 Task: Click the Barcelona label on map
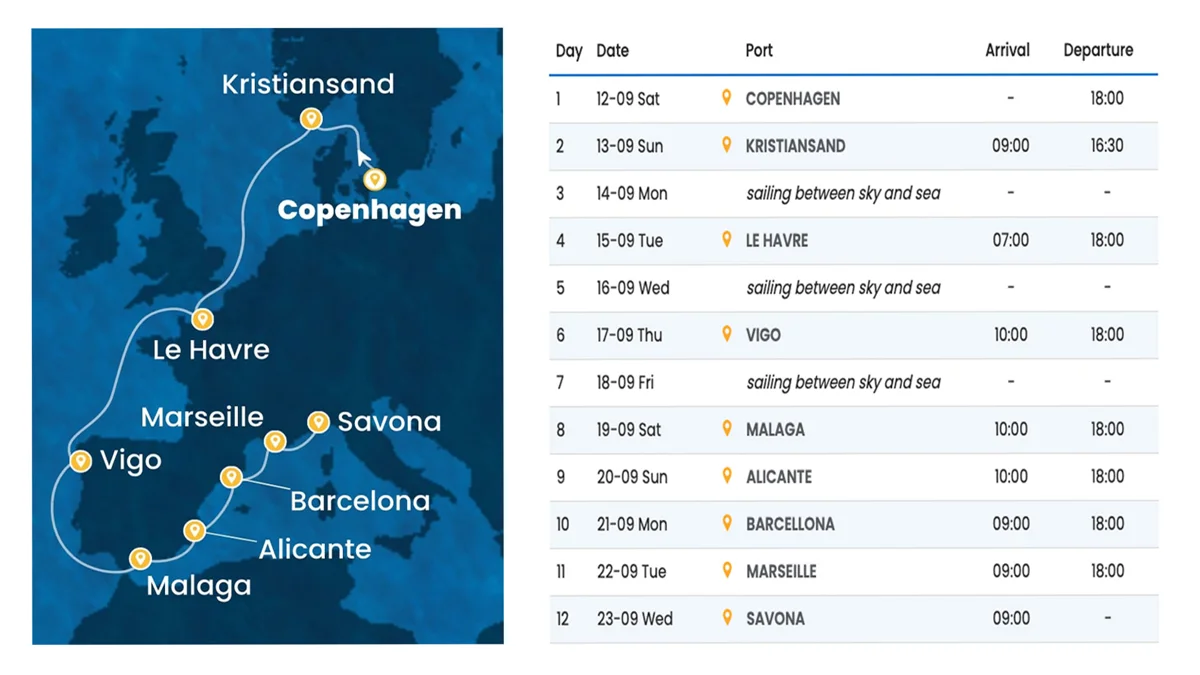pos(360,500)
